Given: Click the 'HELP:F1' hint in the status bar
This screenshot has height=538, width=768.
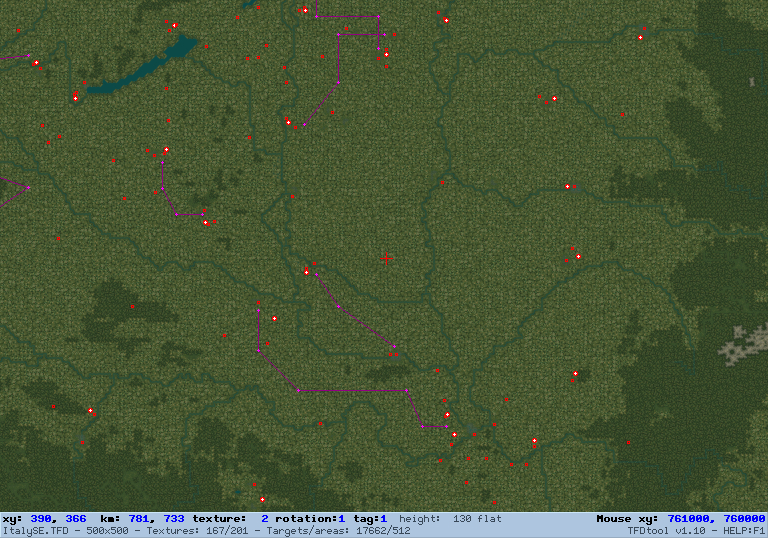Looking at the screenshot, I should point(744,531).
